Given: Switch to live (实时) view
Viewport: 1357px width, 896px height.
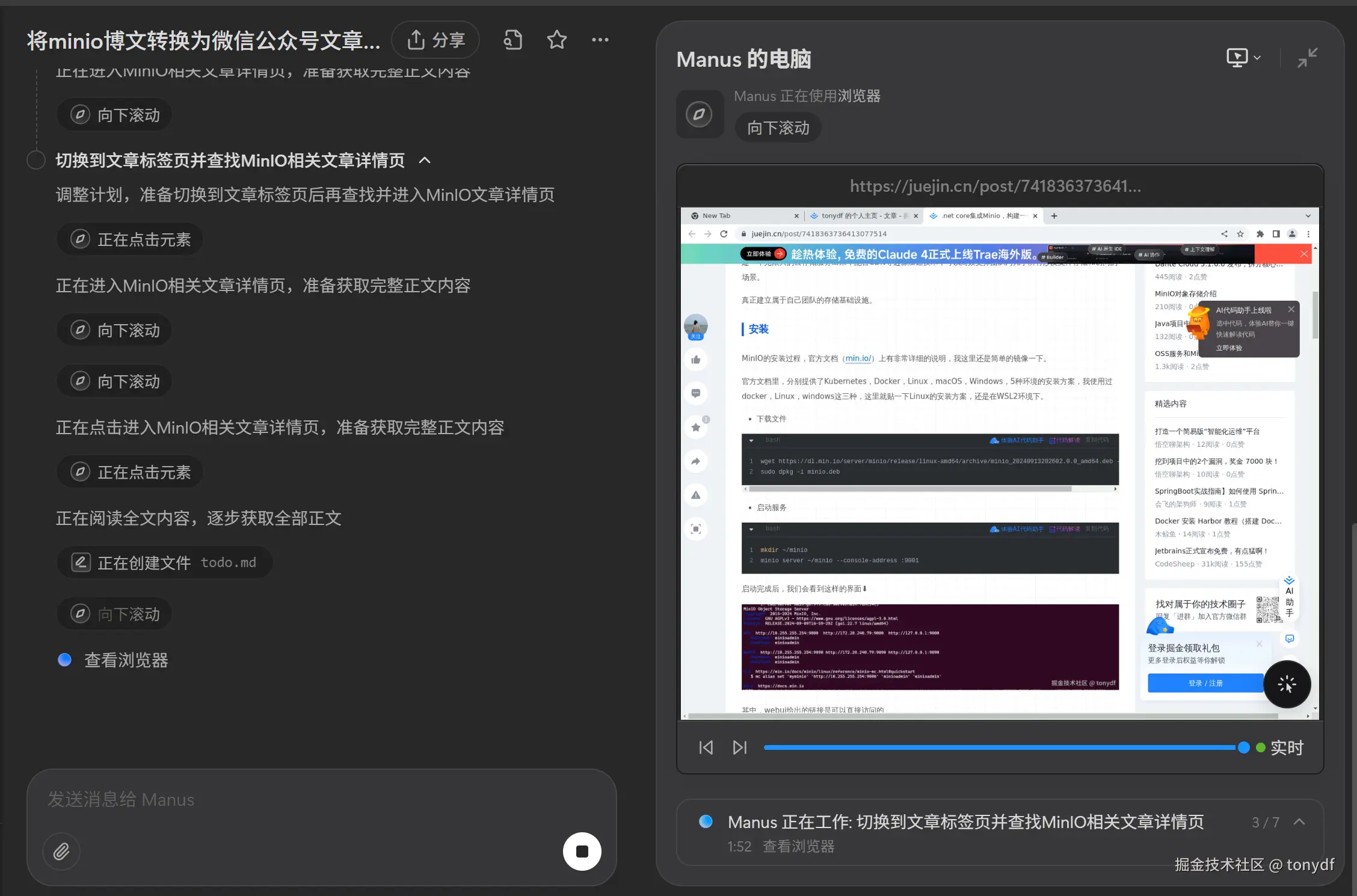Looking at the screenshot, I should (x=1286, y=747).
